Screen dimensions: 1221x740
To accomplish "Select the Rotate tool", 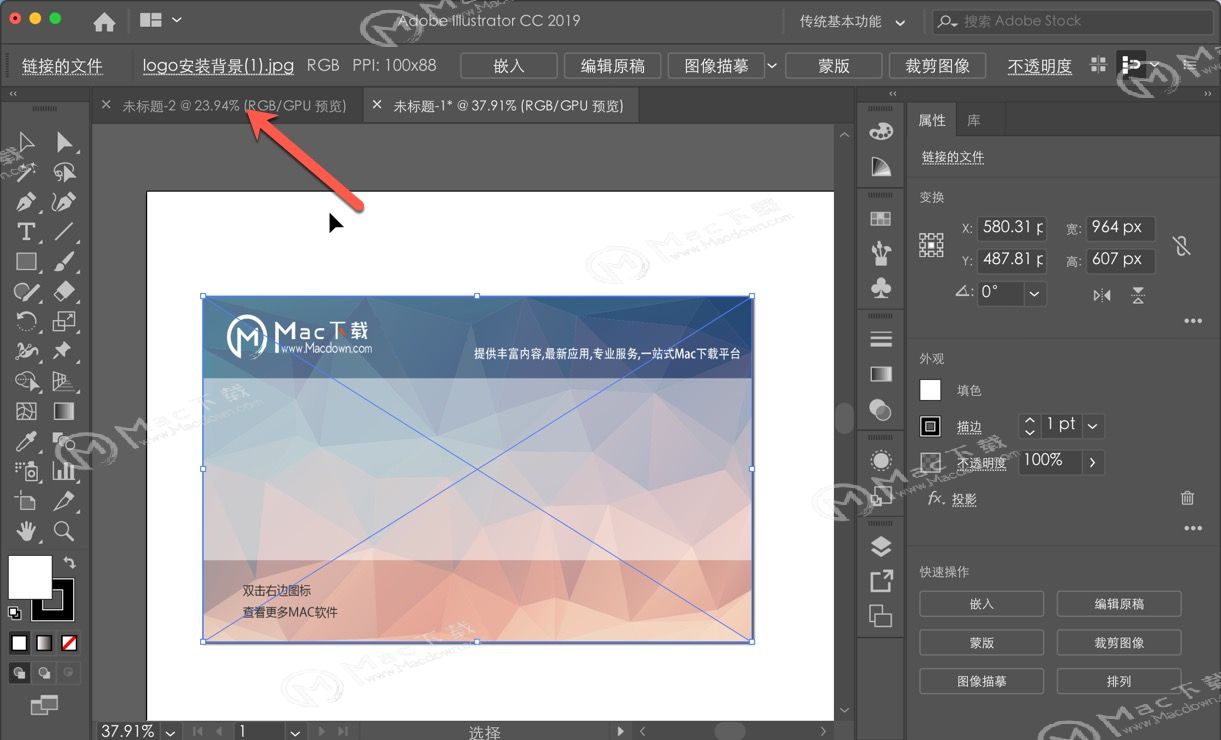I will [x=26, y=321].
